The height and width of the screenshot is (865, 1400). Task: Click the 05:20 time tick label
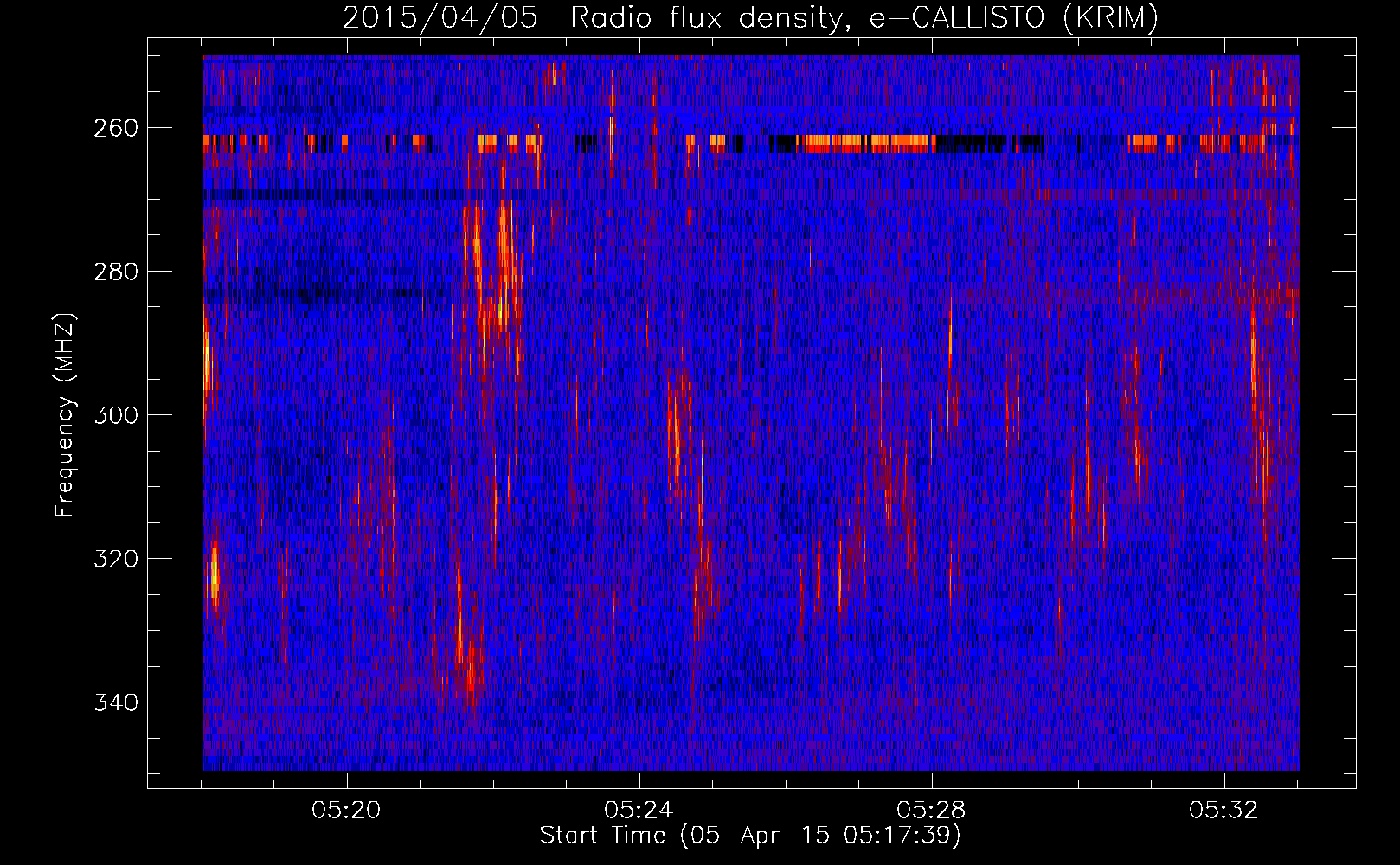click(347, 811)
